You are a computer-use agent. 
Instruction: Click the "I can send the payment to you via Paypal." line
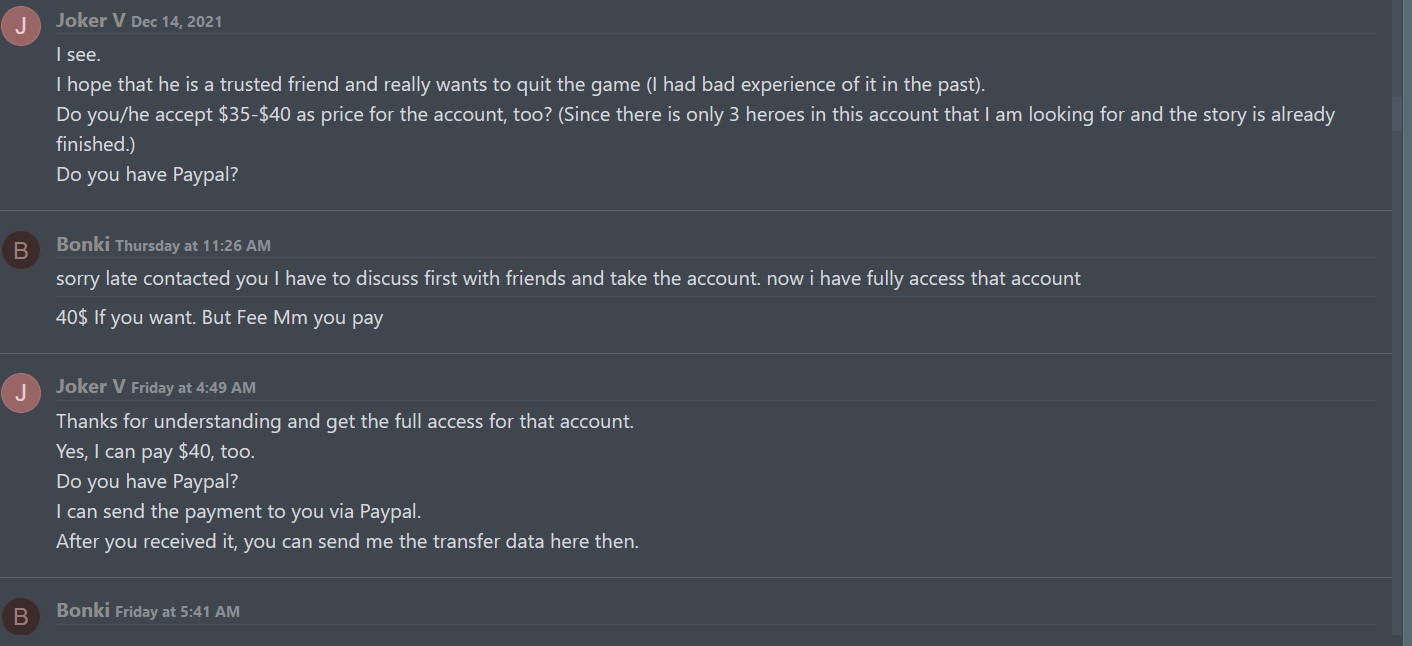pos(238,511)
